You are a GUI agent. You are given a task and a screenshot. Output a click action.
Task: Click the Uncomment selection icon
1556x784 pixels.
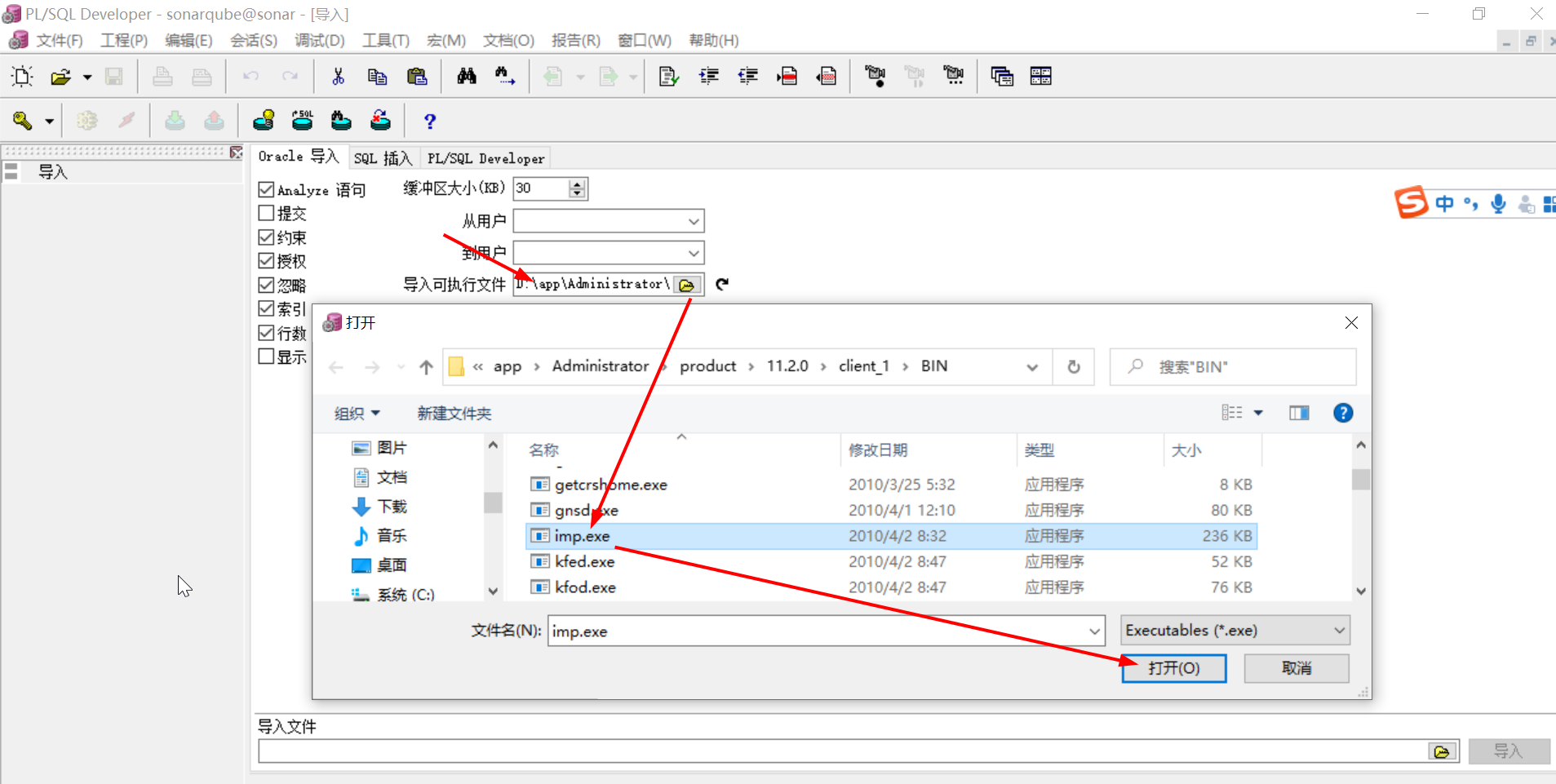(x=826, y=77)
